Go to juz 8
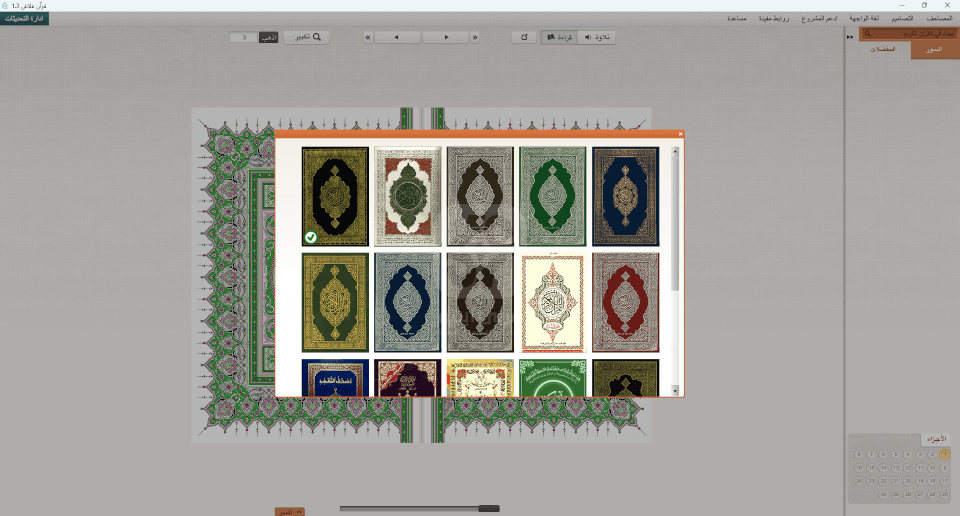The height and width of the screenshot is (516, 960). (x=858, y=454)
